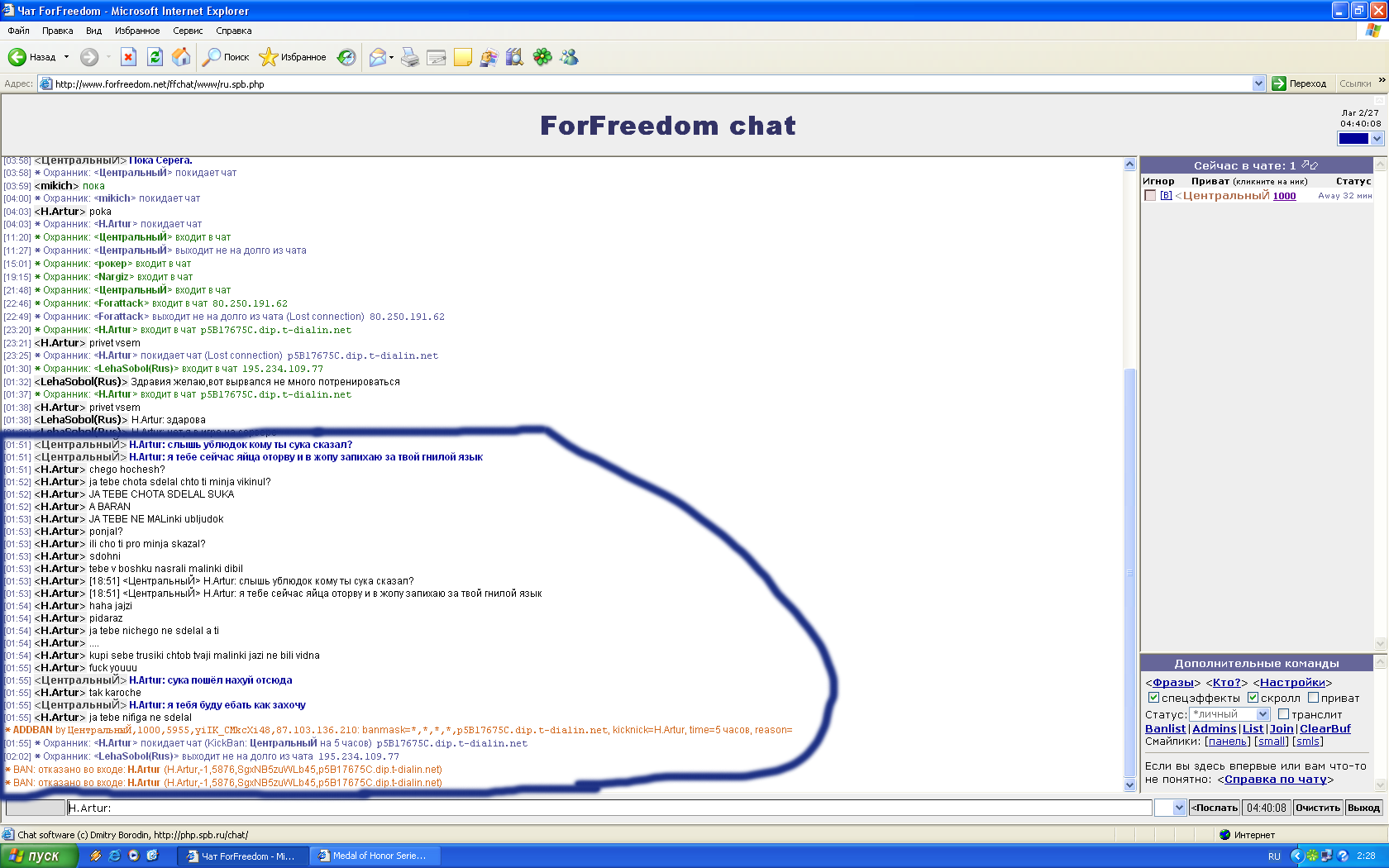Open the dropdown next to the Послать button
1389x868 pixels.
pos(1179,808)
